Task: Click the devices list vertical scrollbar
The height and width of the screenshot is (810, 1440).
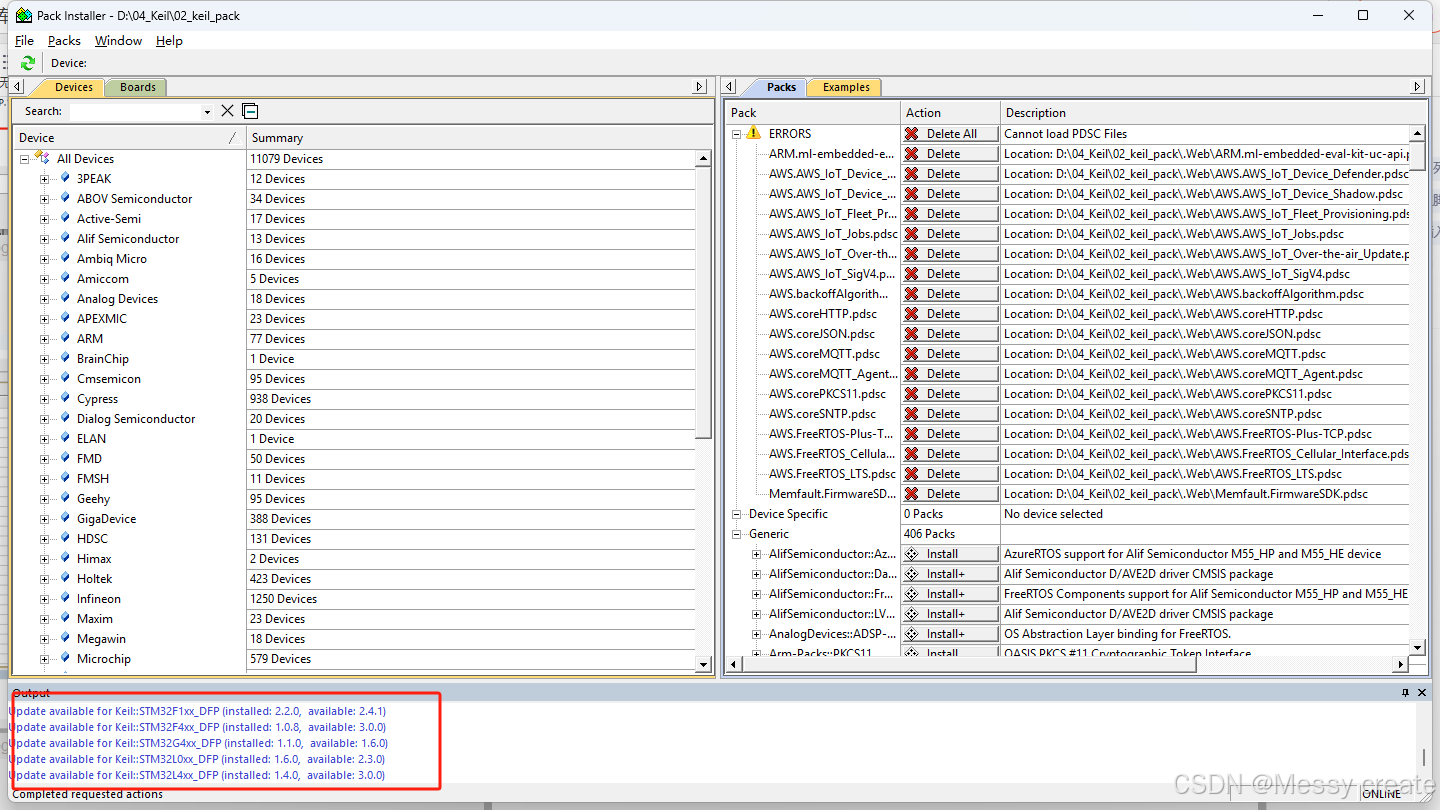Action: [703, 302]
